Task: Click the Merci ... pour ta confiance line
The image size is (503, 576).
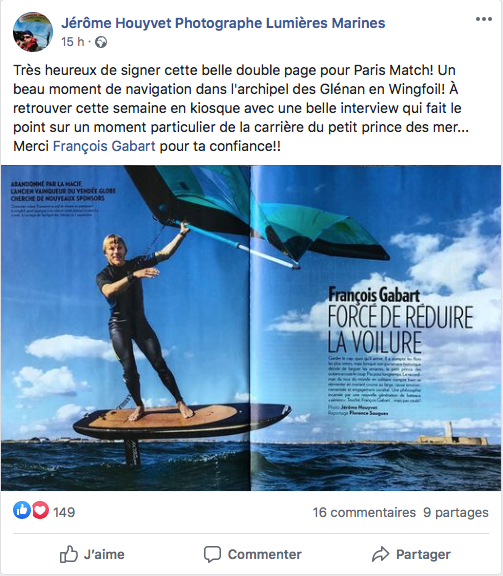Action: [147, 146]
